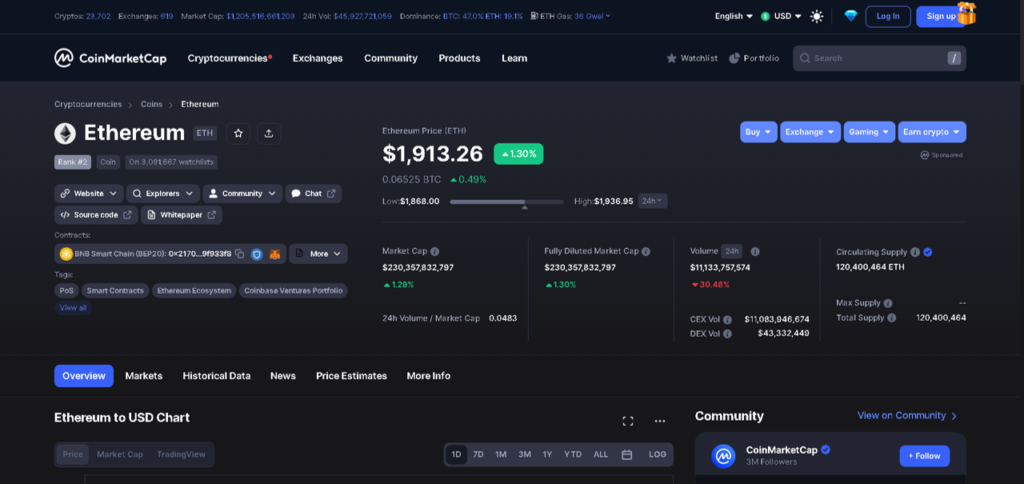Expand the More contracts dropdown
Image resolution: width=1024 pixels, height=484 pixels.
(x=318, y=253)
